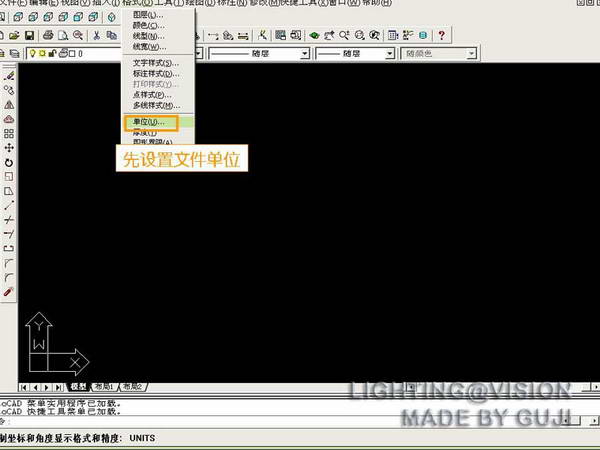Expand the lineweight 随层 dropdown

tap(390, 54)
